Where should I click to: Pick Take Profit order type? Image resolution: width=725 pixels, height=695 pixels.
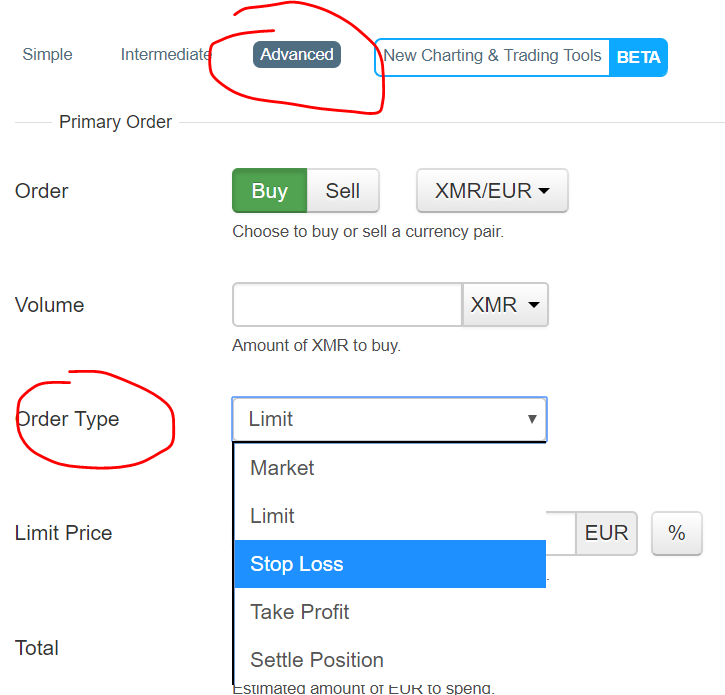[300, 612]
